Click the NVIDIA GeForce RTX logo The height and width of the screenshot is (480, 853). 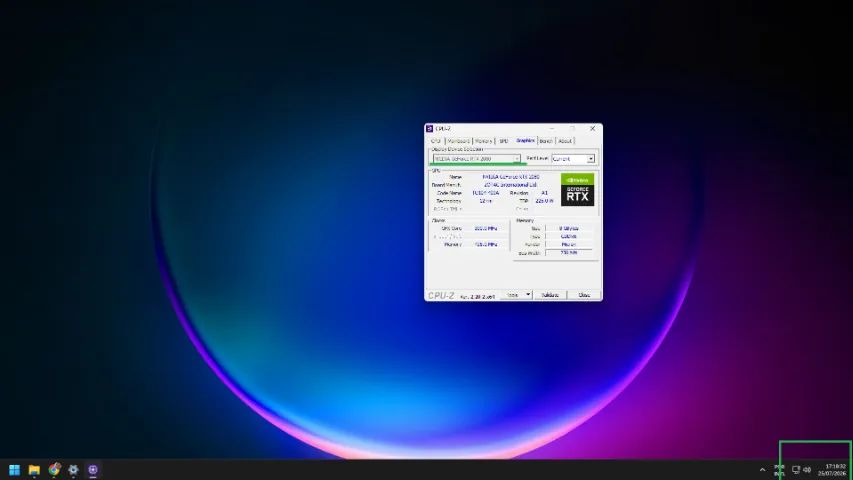(577, 189)
